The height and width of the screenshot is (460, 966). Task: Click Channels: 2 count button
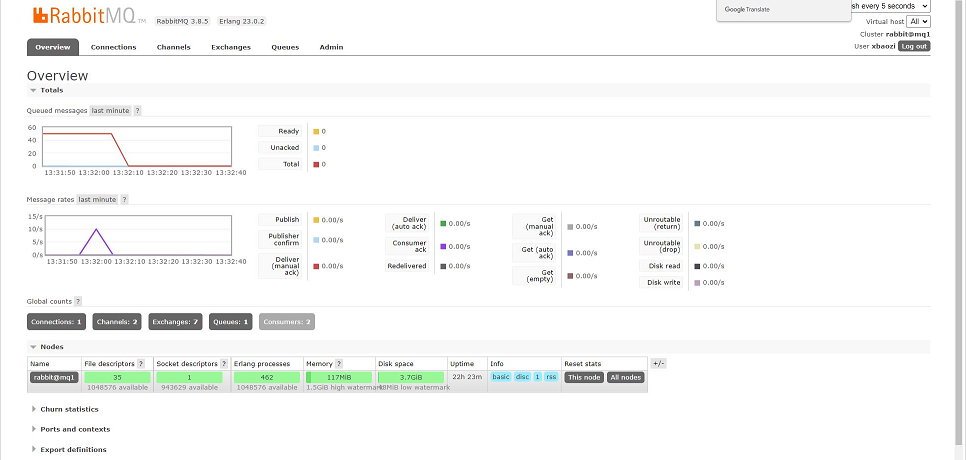tap(116, 322)
